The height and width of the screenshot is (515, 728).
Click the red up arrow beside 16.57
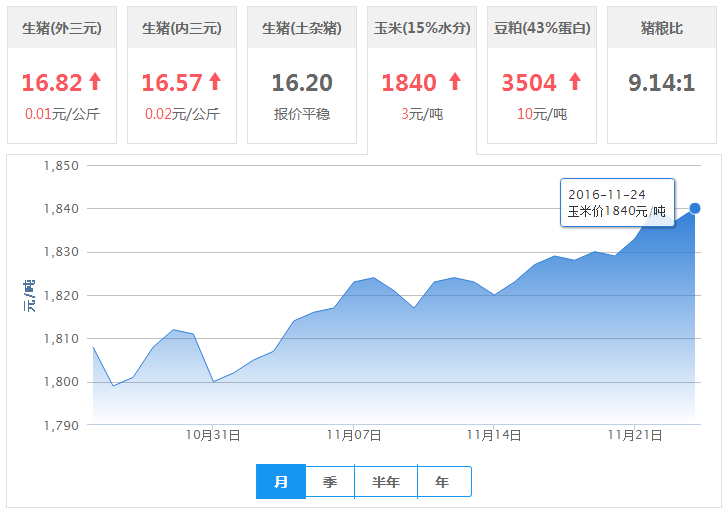pos(215,81)
